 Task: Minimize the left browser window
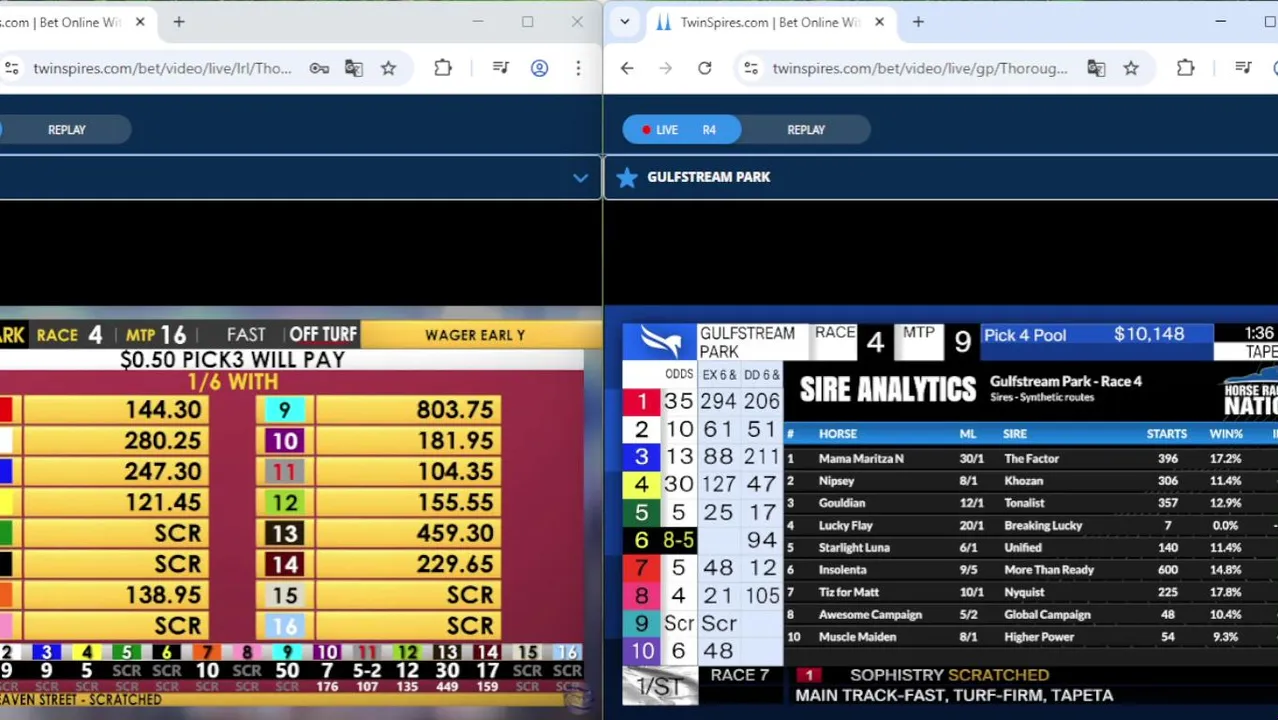(x=478, y=22)
